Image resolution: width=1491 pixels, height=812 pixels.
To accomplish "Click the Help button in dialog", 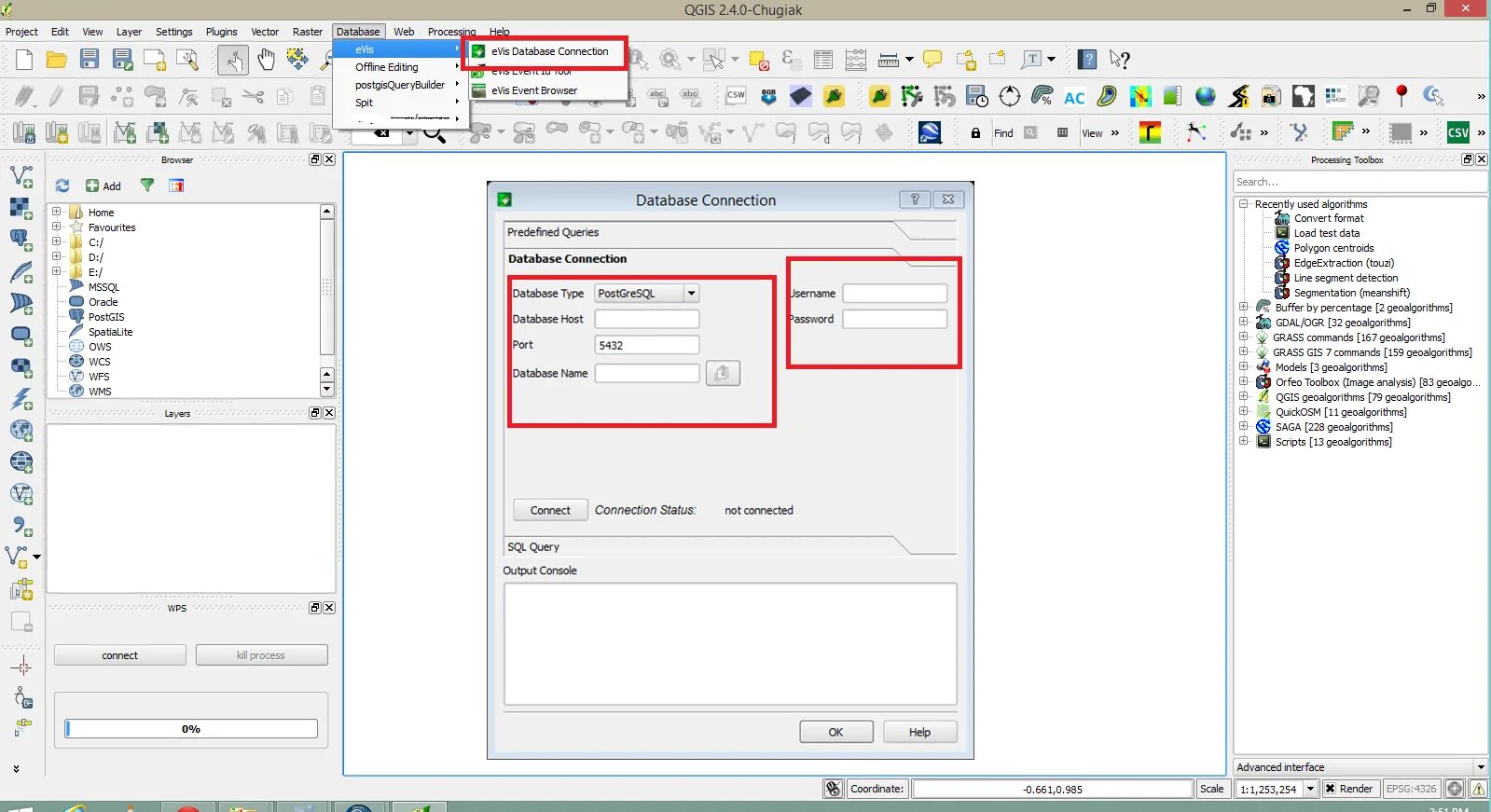I will (x=919, y=732).
